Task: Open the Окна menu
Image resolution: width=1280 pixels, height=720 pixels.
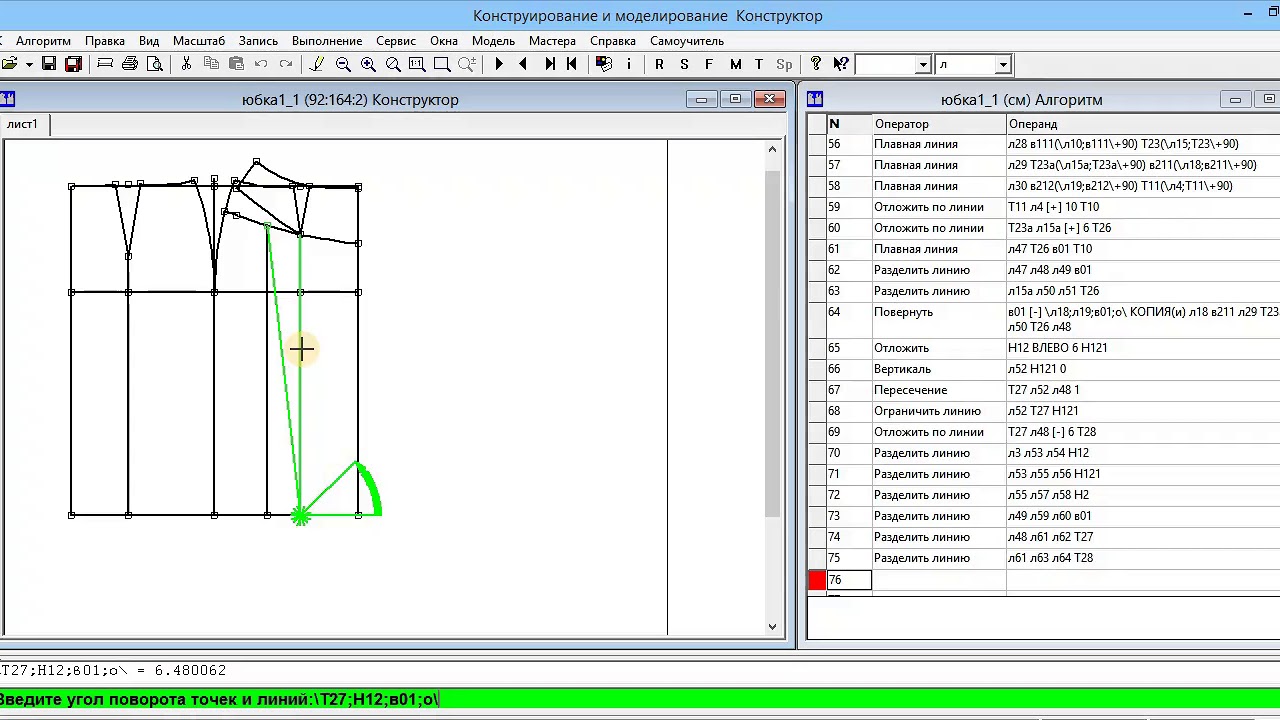Action: pos(444,41)
